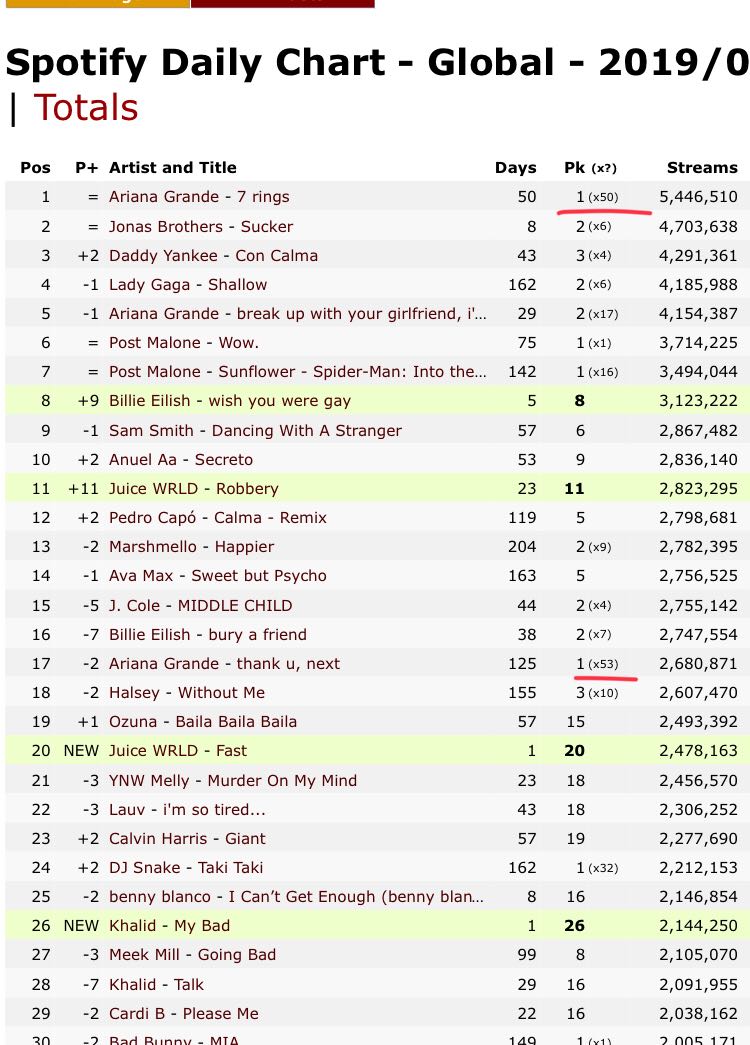Select Khalid - My Bad link
Image resolution: width=750 pixels, height=1045 pixels.
[169, 926]
